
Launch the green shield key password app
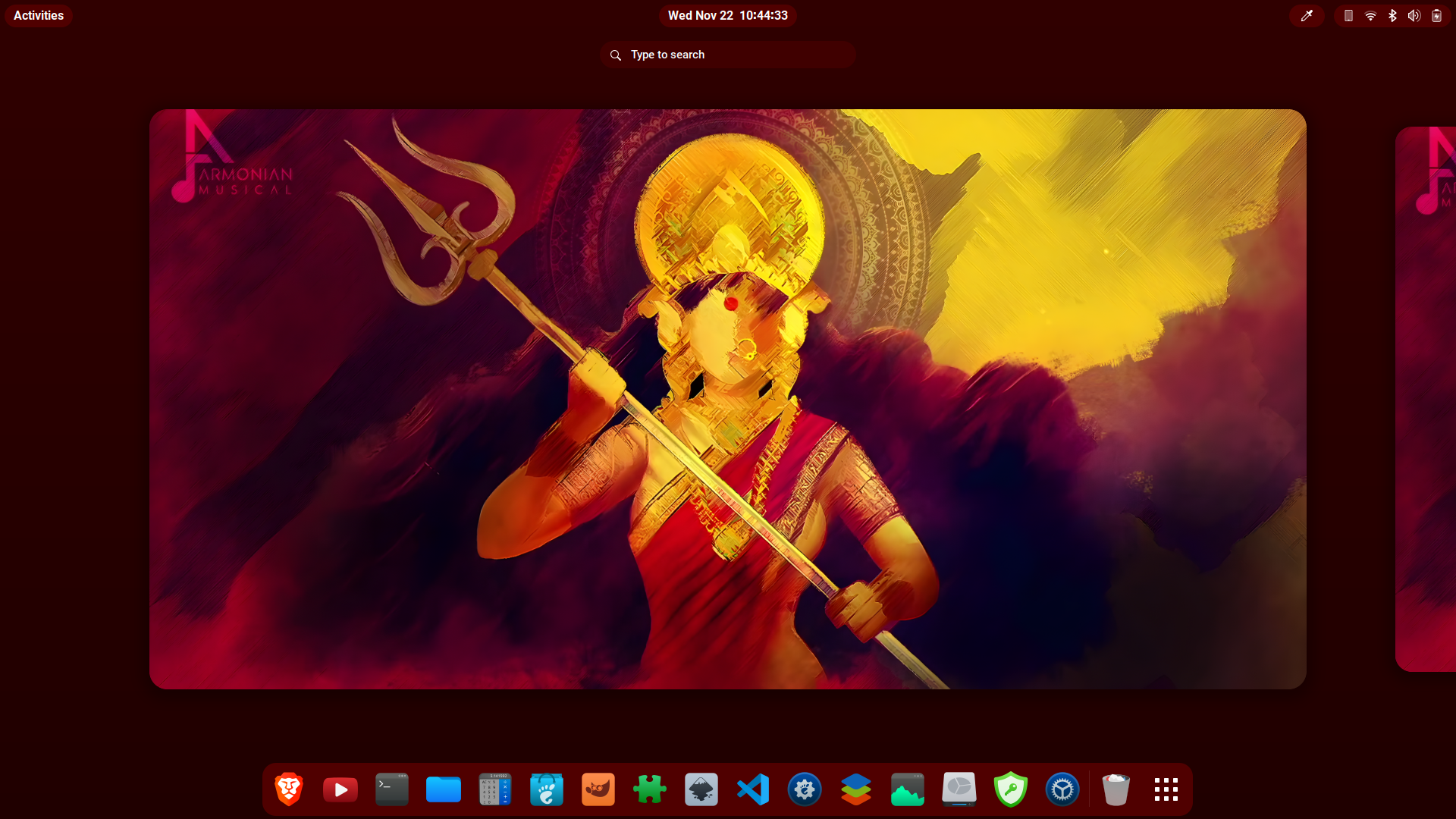(x=1011, y=789)
